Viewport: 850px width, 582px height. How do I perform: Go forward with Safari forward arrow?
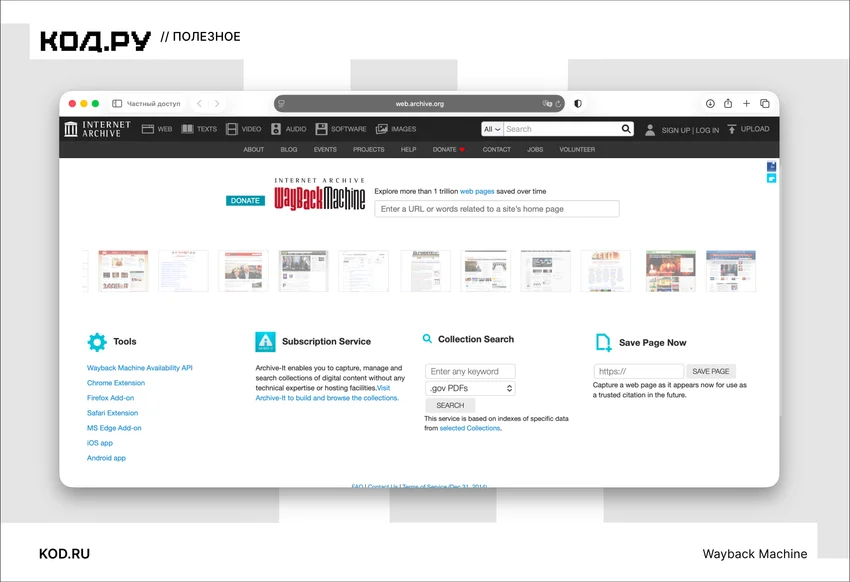click(x=217, y=104)
